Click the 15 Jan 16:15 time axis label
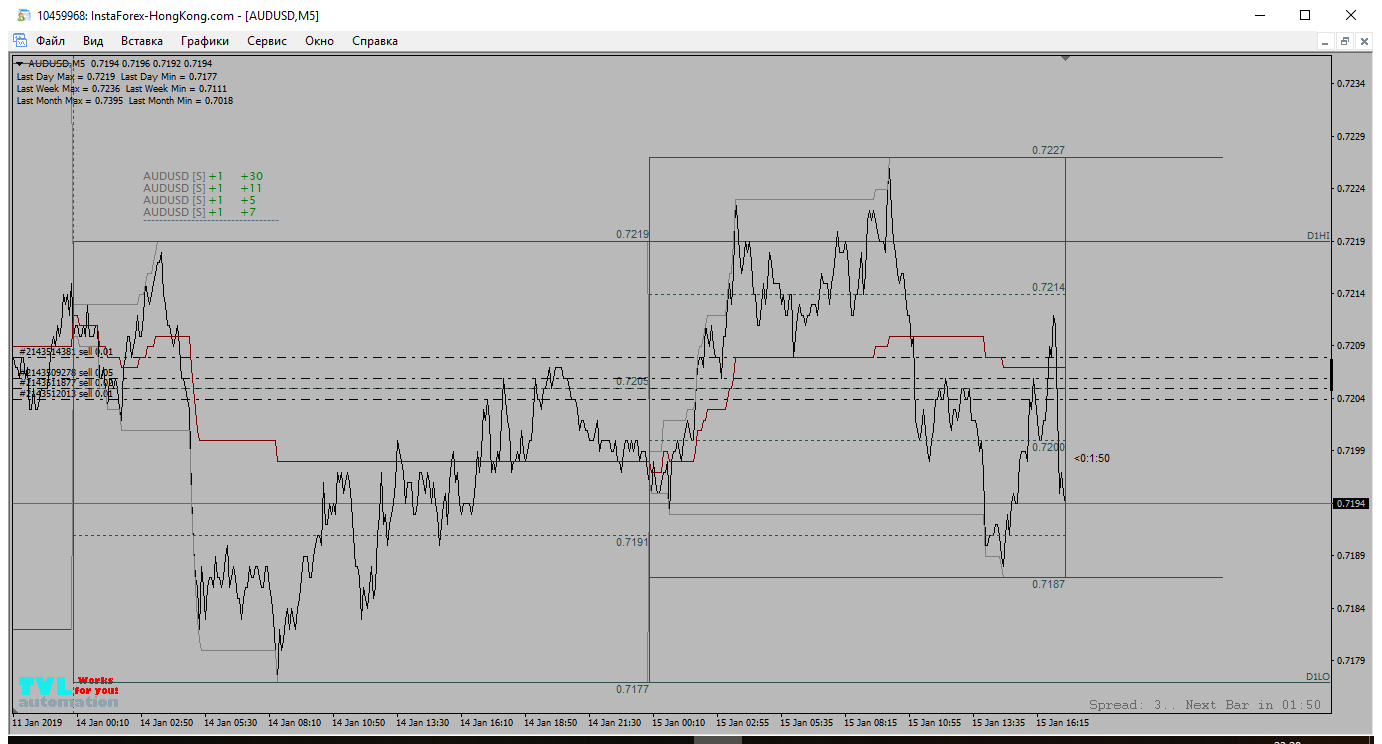1382x744 pixels. pos(1062,722)
